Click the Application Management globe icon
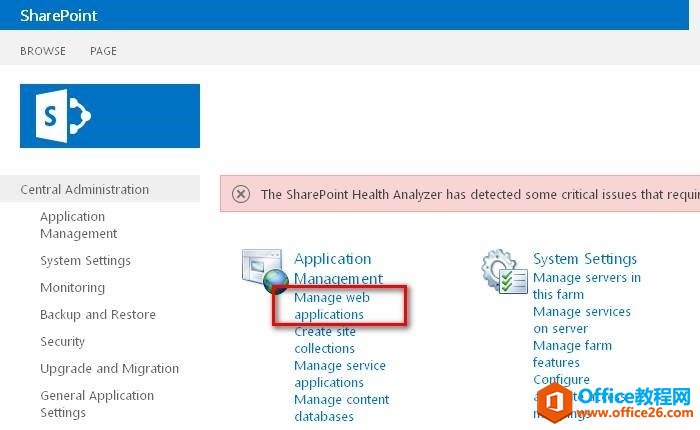The width and height of the screenshot is (700, 430). tap(265, 271)
